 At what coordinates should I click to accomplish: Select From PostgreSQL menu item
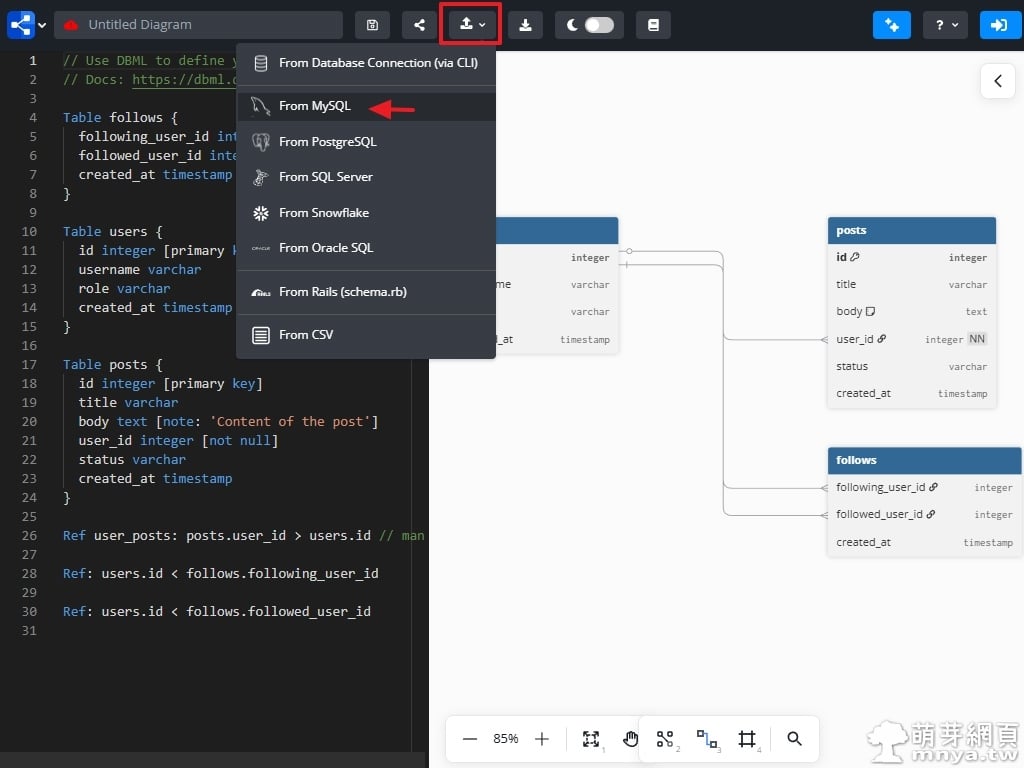pos(327,142)
